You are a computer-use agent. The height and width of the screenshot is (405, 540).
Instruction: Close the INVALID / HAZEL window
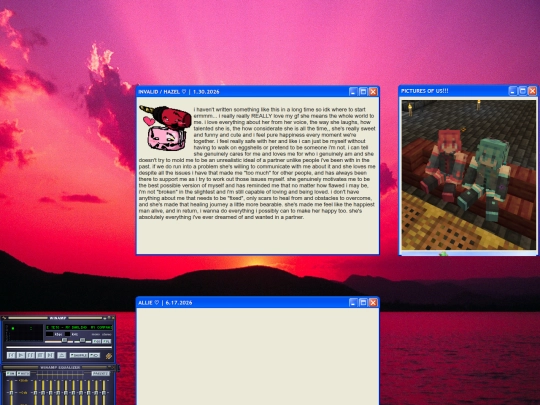coord(373,92)
